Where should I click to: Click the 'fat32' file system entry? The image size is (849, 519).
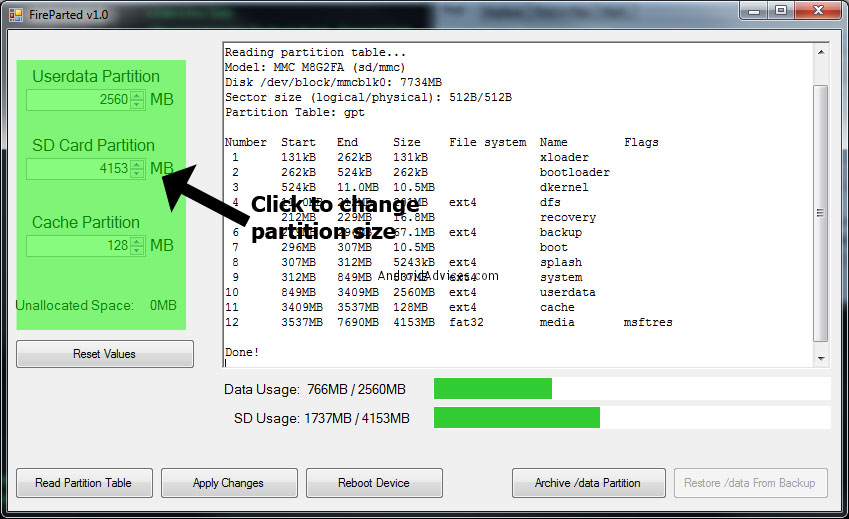tap(466, 323)
